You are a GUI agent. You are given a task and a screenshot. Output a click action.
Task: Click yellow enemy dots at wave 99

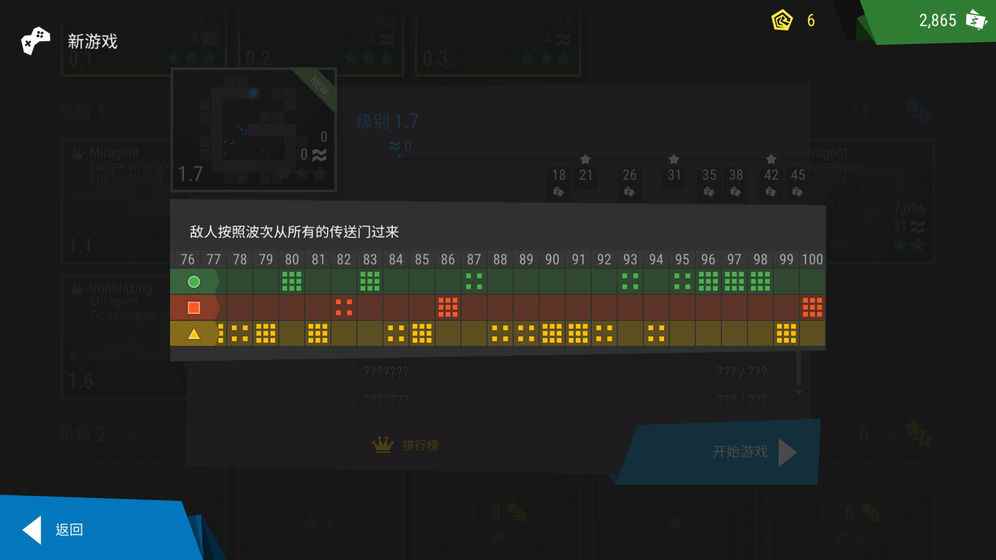[x=786, y=333]
